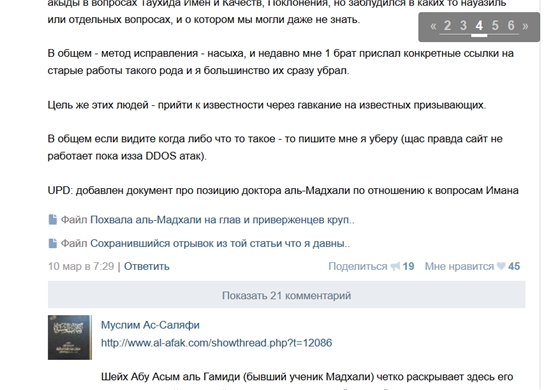
Task: Click 'Ответить' to reply to post
Action: click(147, 266)
